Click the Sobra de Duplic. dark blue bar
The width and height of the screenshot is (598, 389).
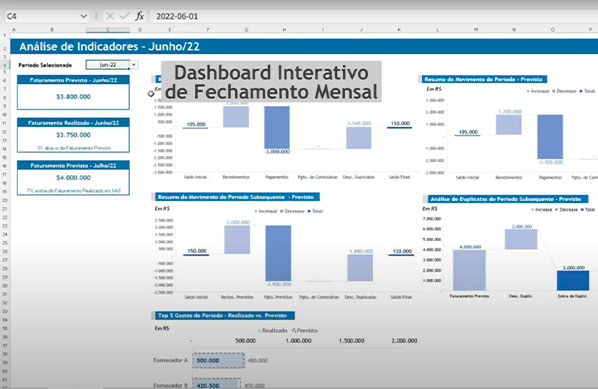pyautogui.click(x=573, y=280)
